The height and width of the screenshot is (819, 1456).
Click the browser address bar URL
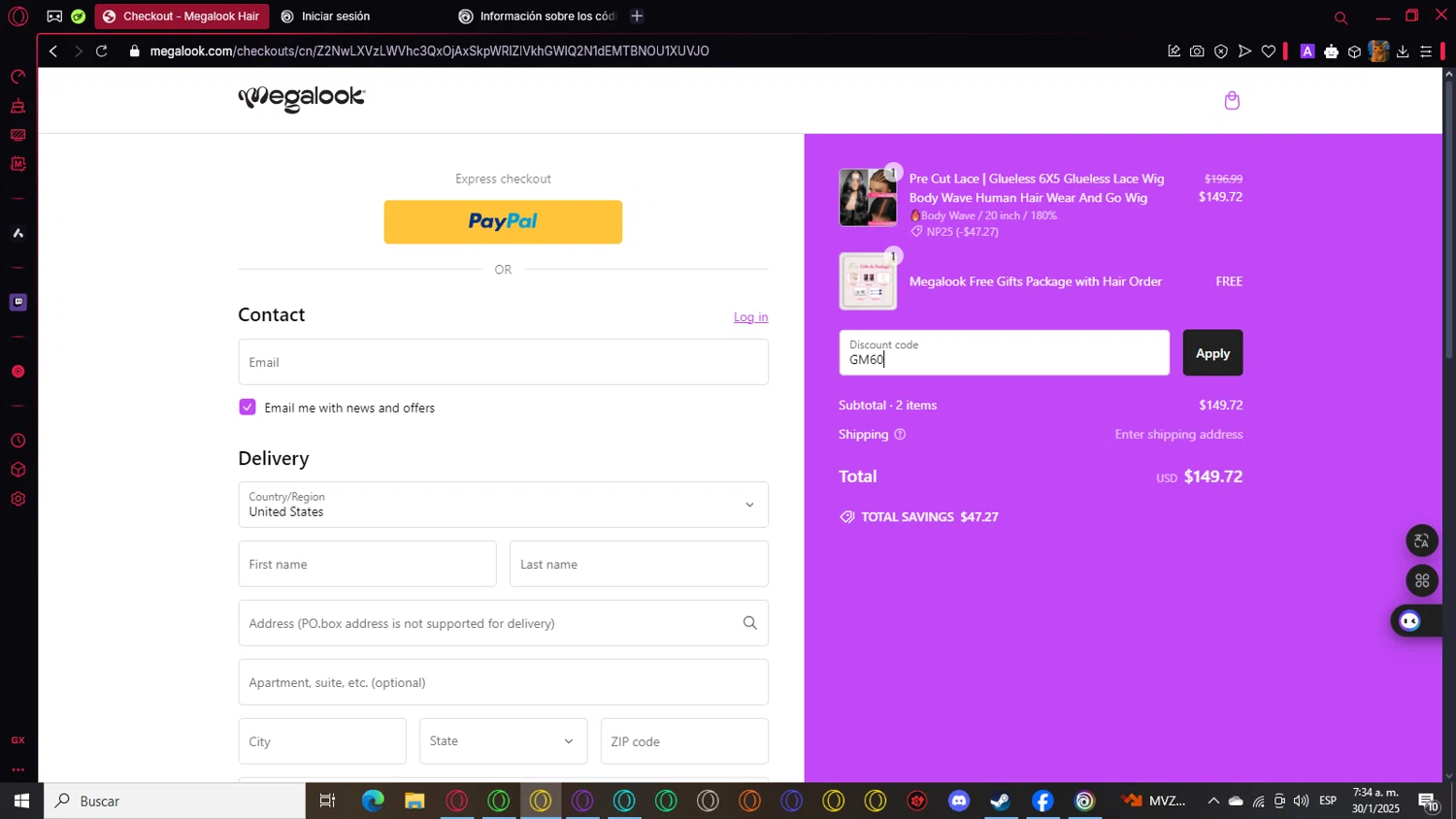pyautogui.click(x=429, y=51)
